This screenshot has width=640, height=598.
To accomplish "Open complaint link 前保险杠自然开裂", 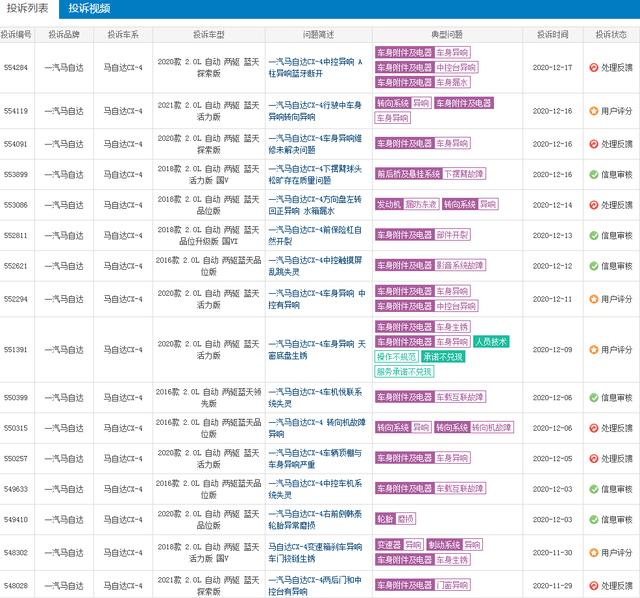I will coord(315,235).
